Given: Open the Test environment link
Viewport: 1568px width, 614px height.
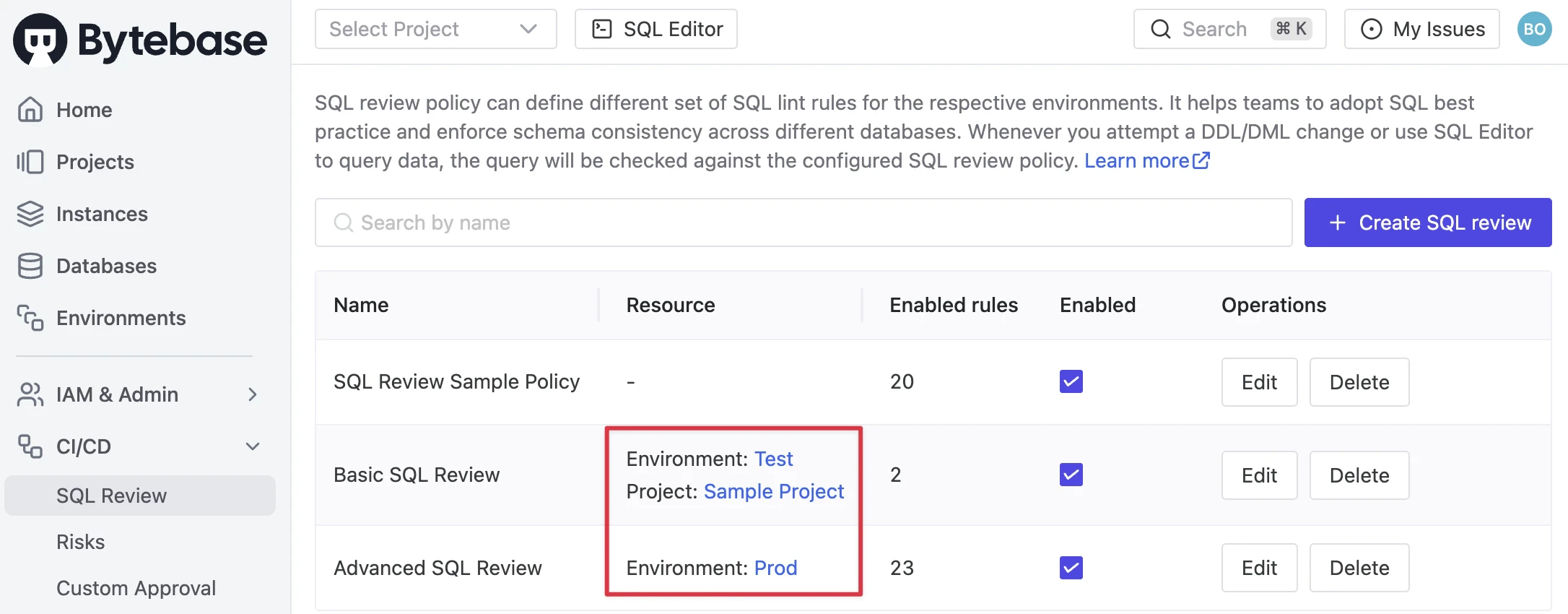Looking at the screenshot, I should pyautogui.click(x=774, y=459).
